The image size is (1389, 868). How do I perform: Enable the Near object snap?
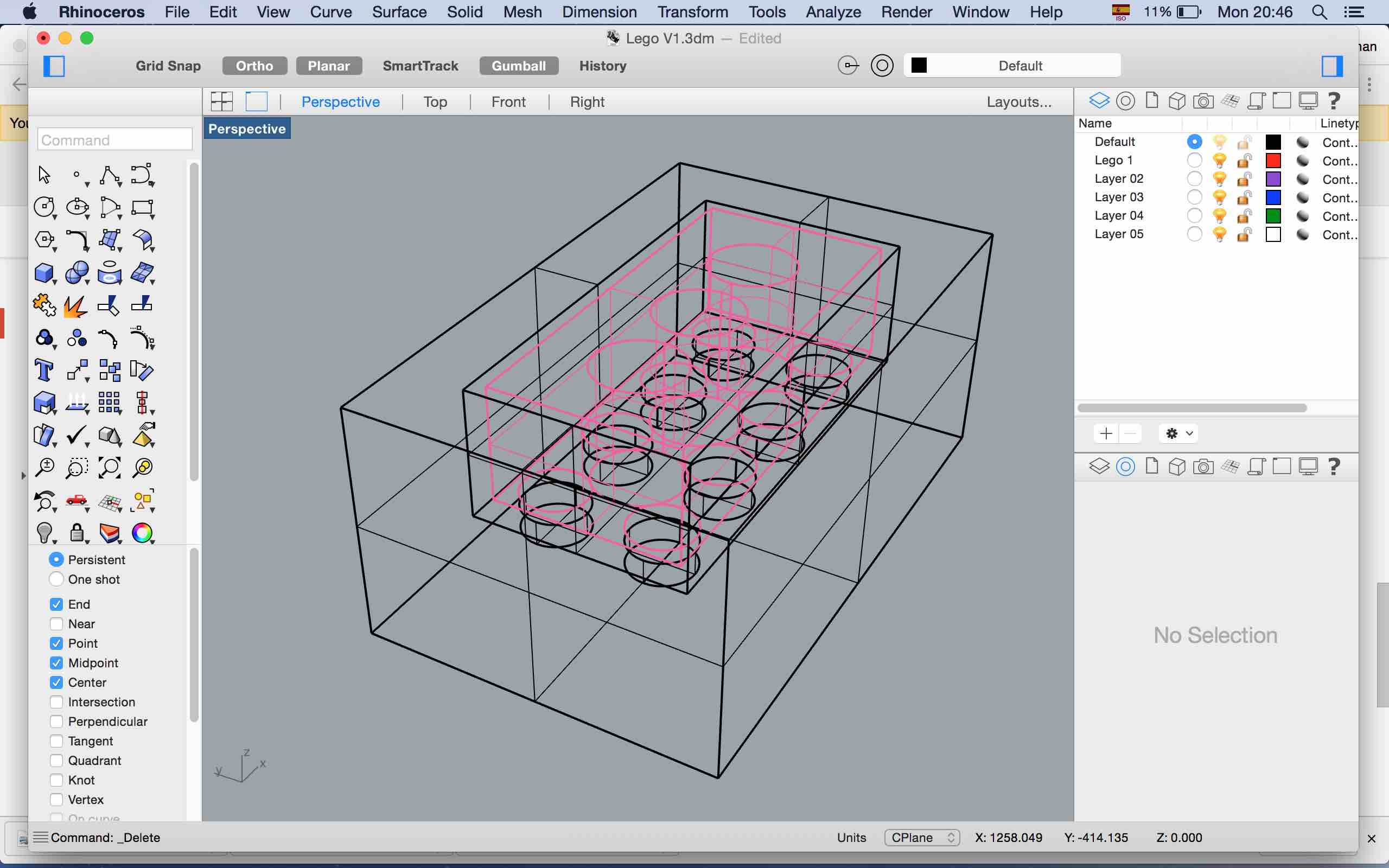pos(56,624)
